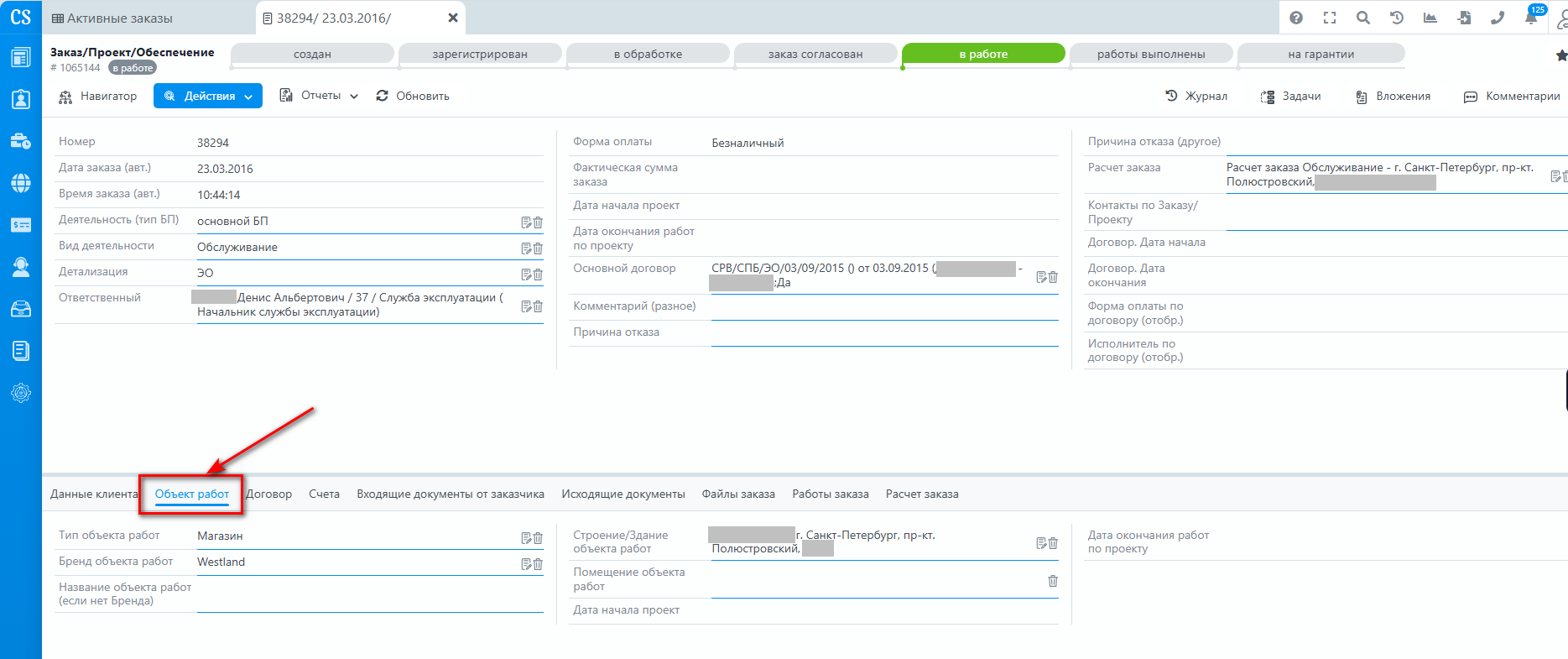1568x659 pixels.
Task: Open the phone call icon
Action: click(1498, 18)
